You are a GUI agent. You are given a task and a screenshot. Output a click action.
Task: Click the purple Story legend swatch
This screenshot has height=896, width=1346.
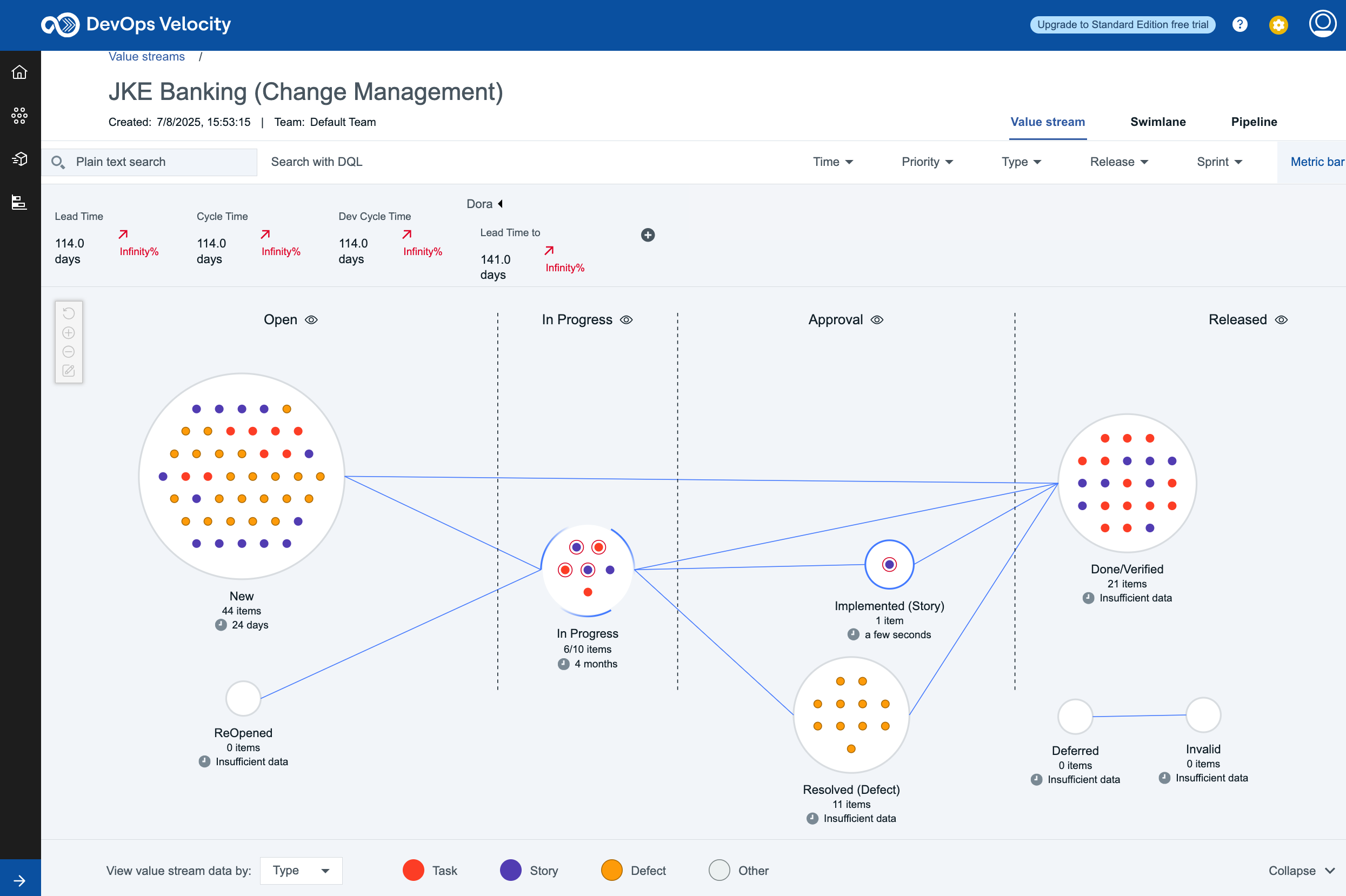pos(510,870)
